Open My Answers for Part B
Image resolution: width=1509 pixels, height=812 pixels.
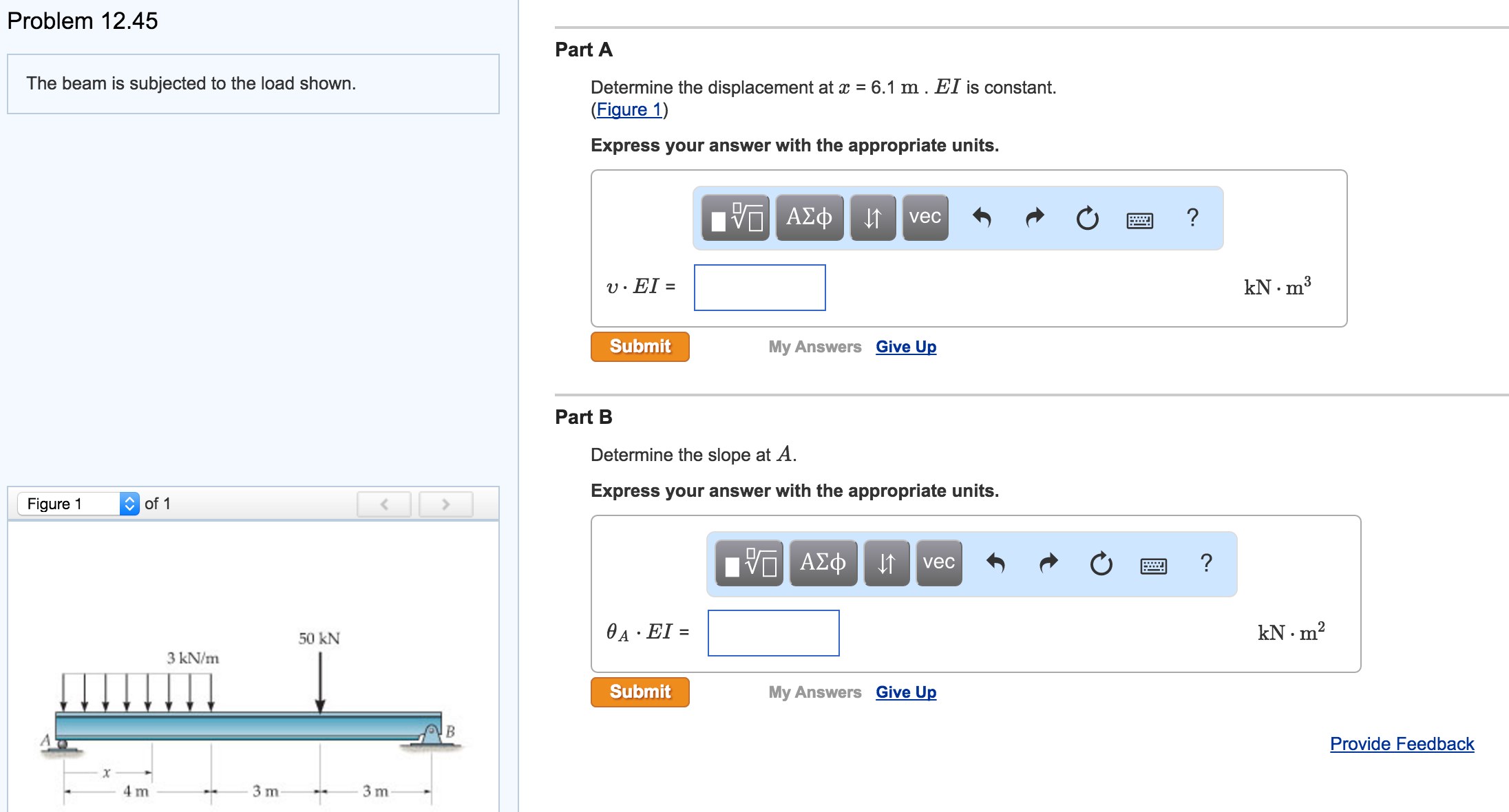coord(815,692)
